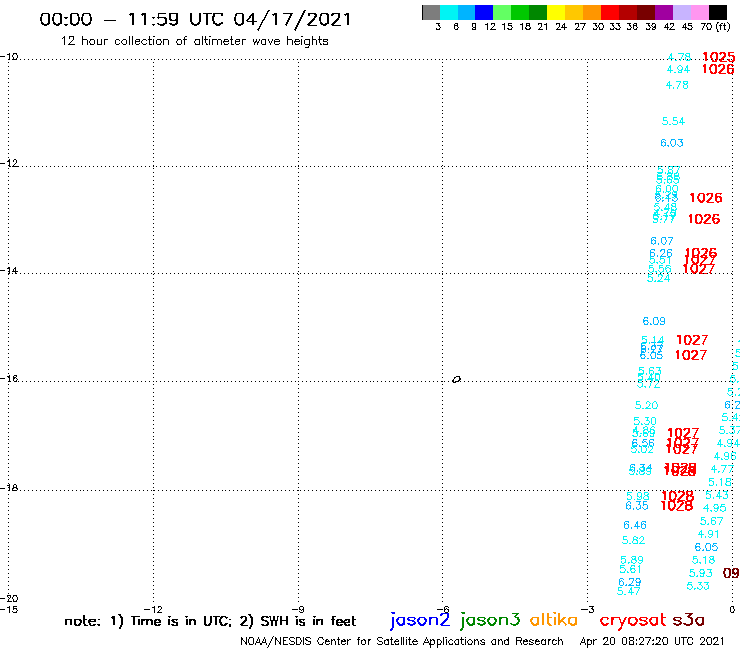This screenshot has height=650, width=740.
Task: Click the 4.95 wave height value
Action: point(714,508)
